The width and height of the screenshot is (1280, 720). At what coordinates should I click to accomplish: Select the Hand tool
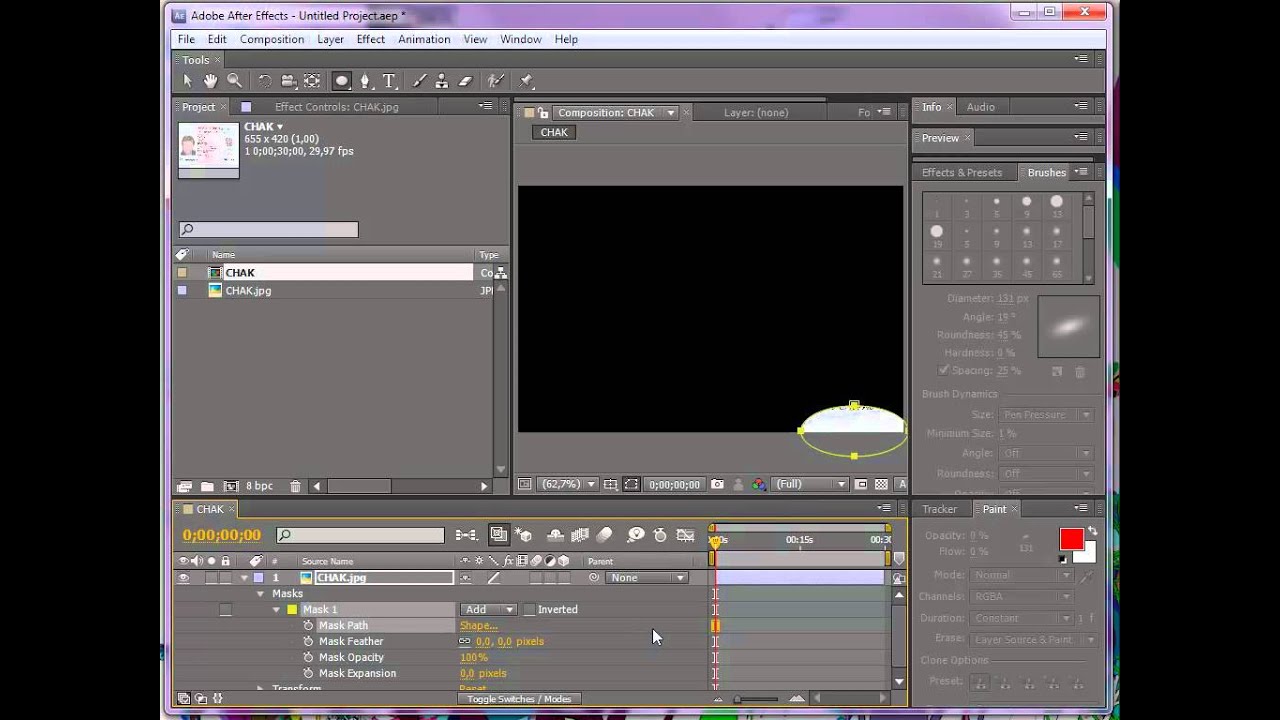tap(210, 81)
